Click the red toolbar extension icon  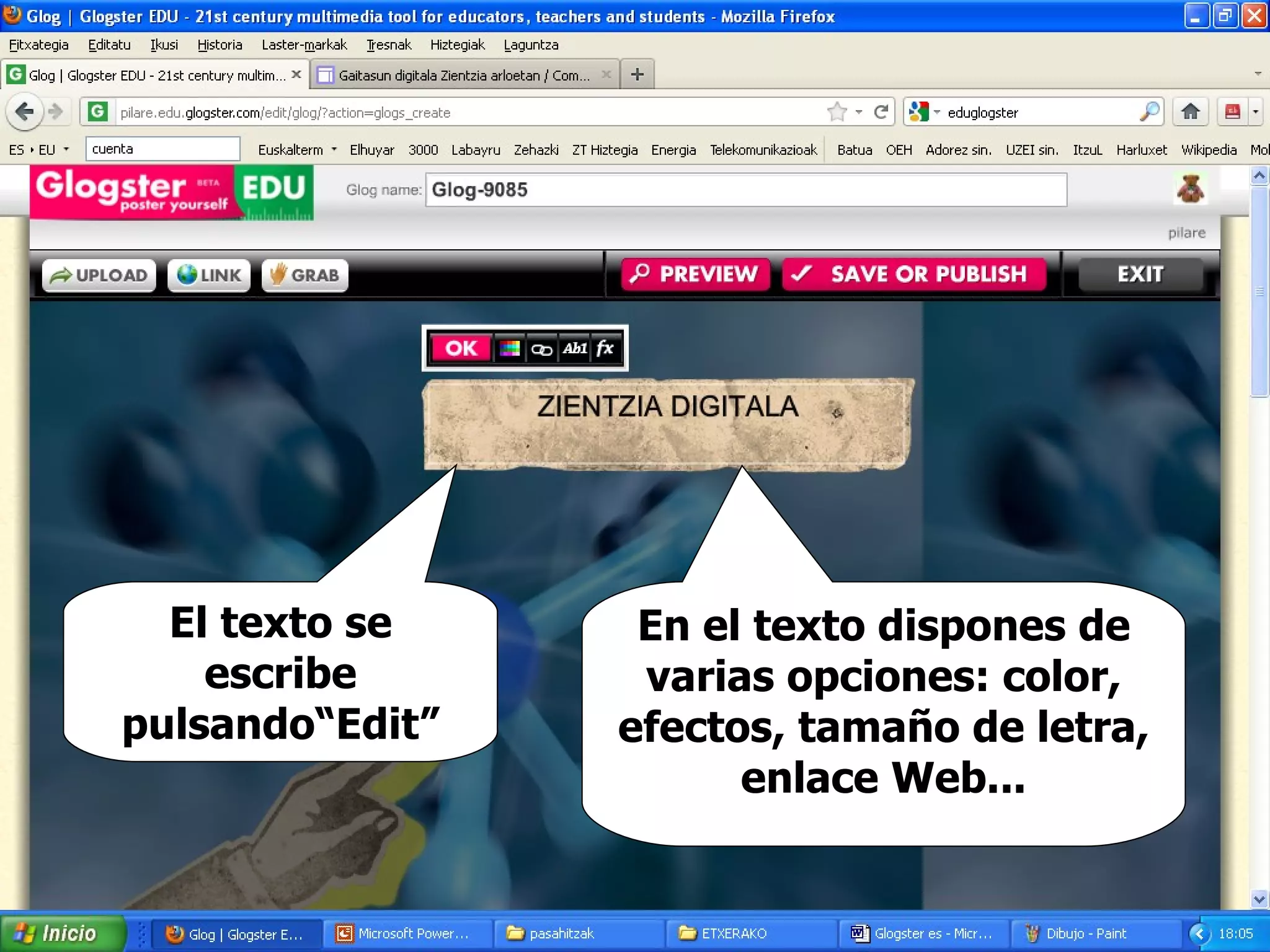(x=1232, y=112)
